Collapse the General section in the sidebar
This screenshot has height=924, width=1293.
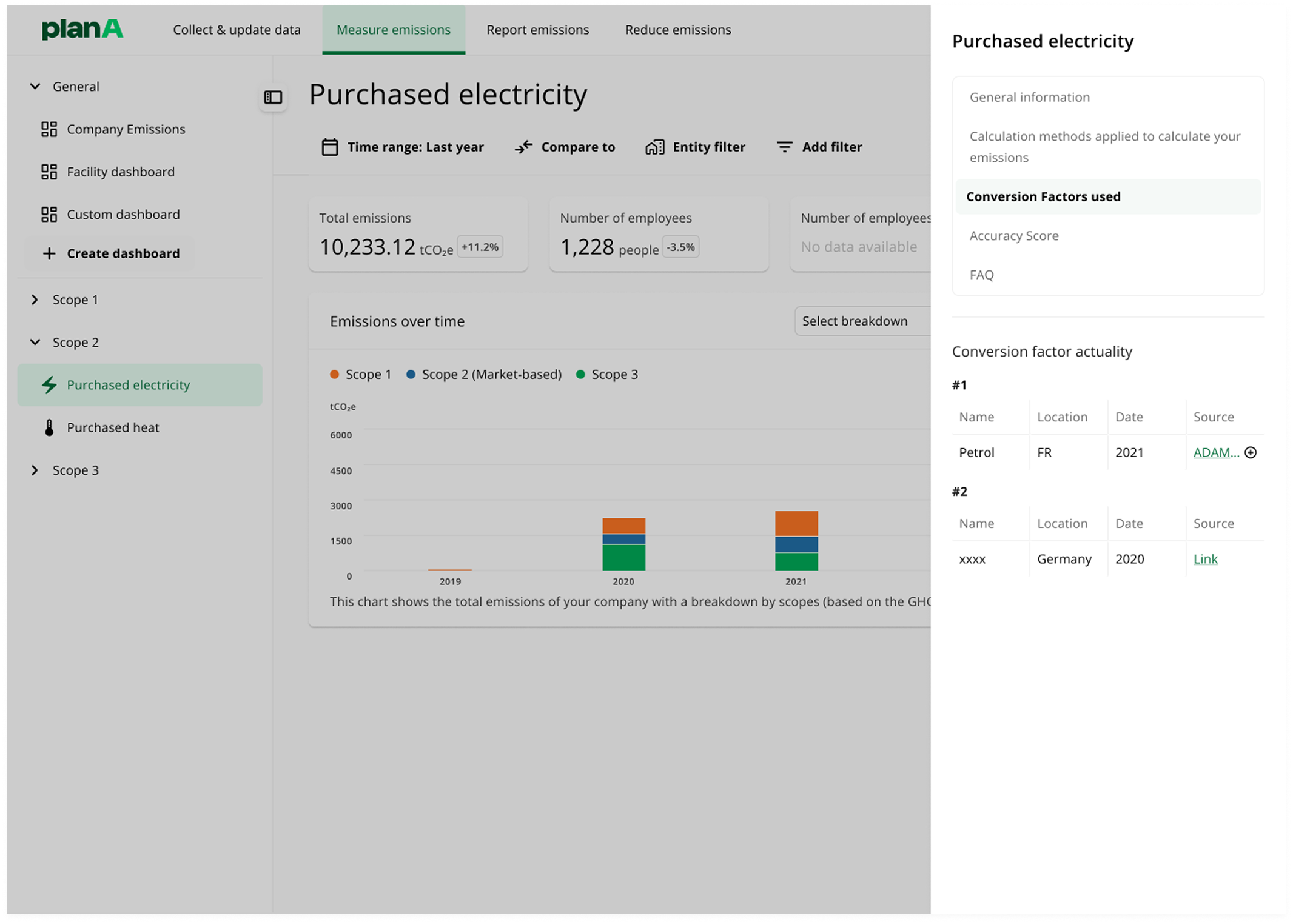[x=35, y=86]
